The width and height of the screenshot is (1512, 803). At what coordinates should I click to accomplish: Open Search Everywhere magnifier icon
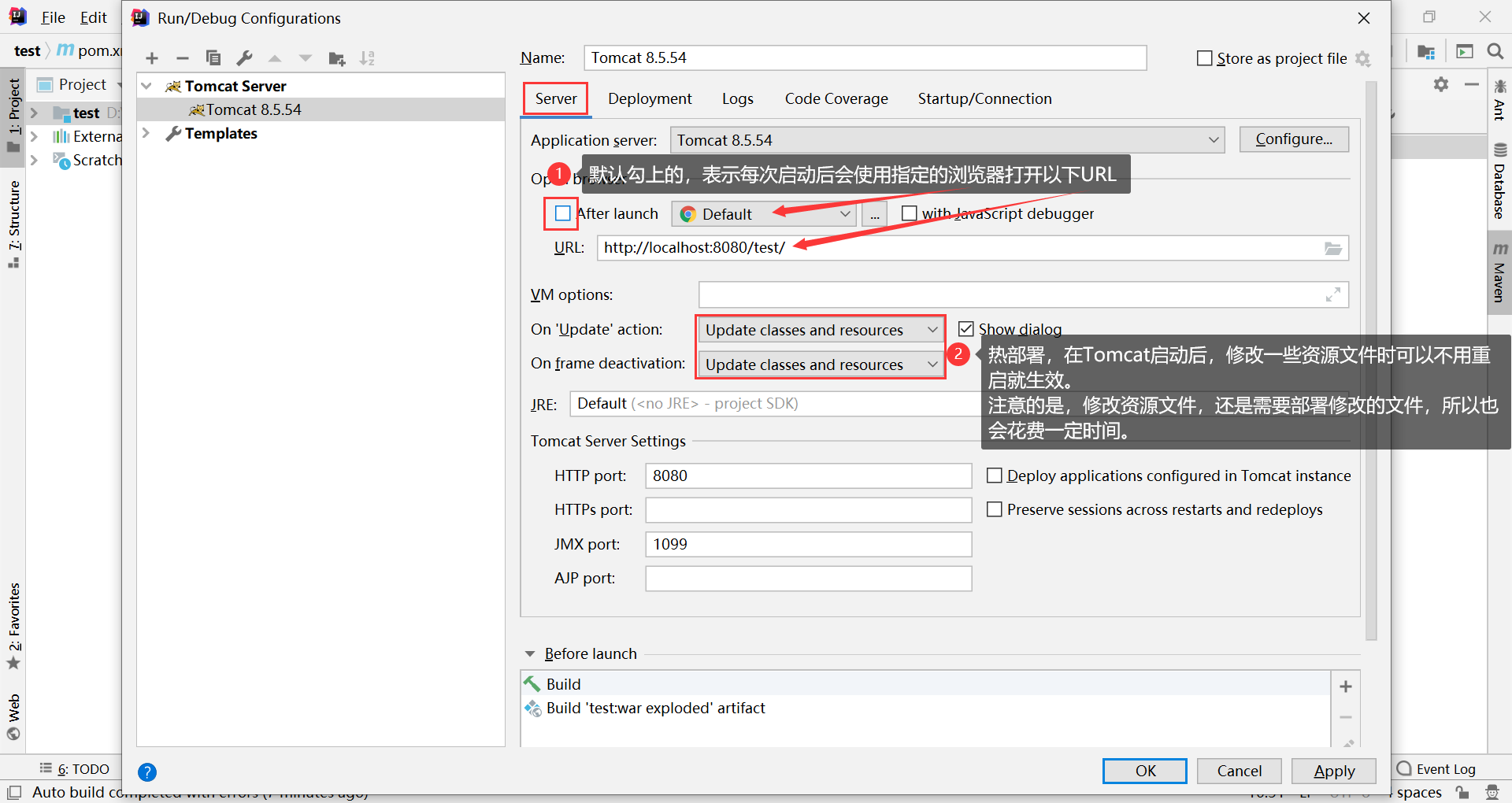pyautogui.click(x=1495, y=51)
